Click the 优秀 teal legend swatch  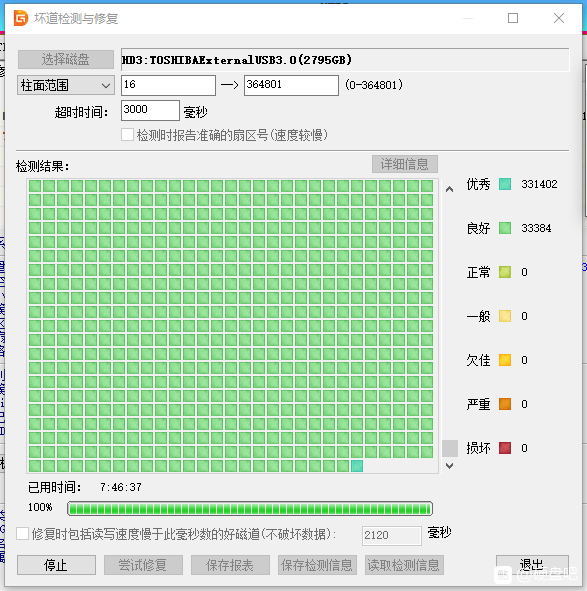coord(505,184)
